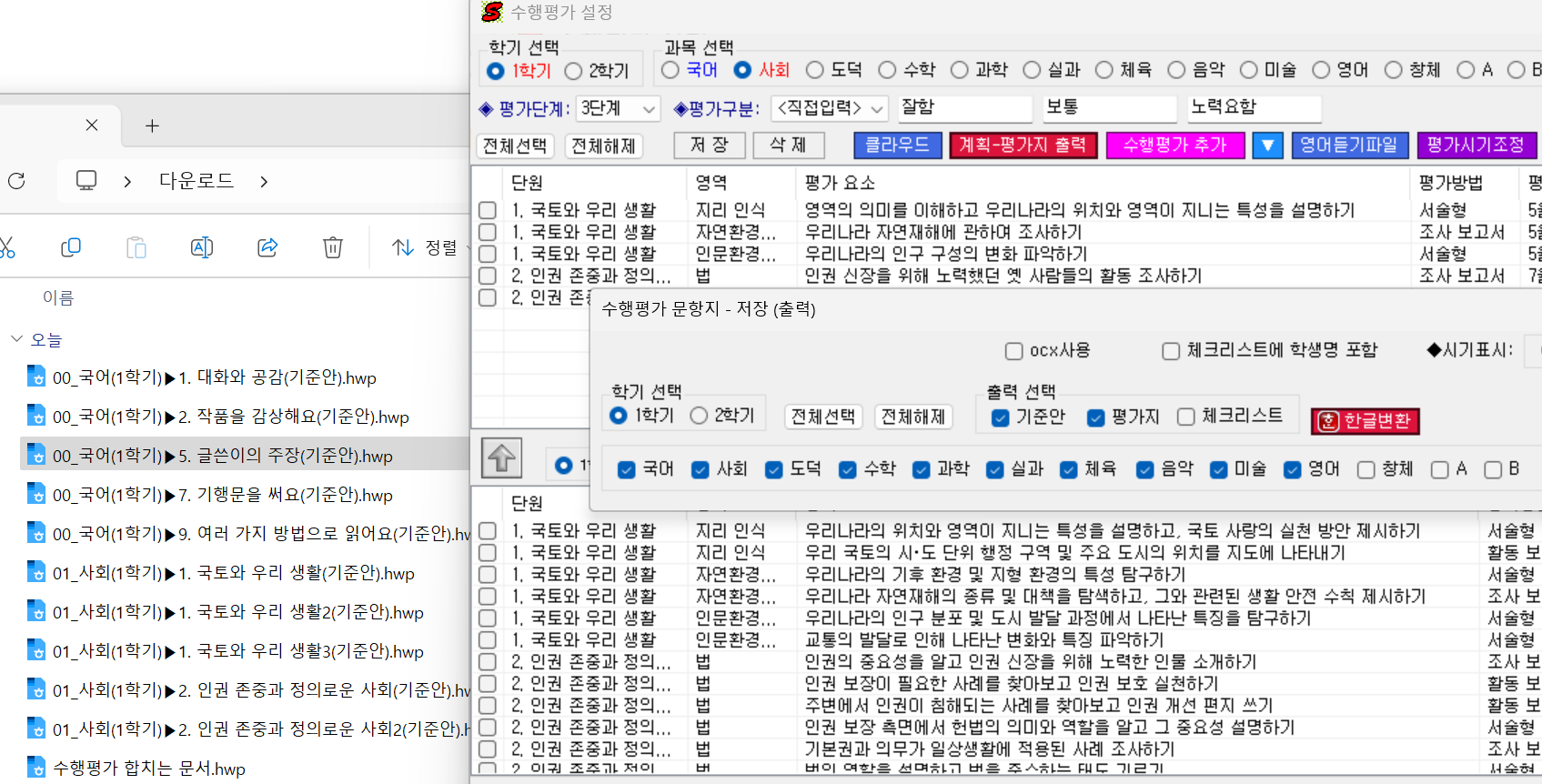This screenshot has height=784, width=1542.
Task: Click the 한글변환 button
Action: [1365, 420]
